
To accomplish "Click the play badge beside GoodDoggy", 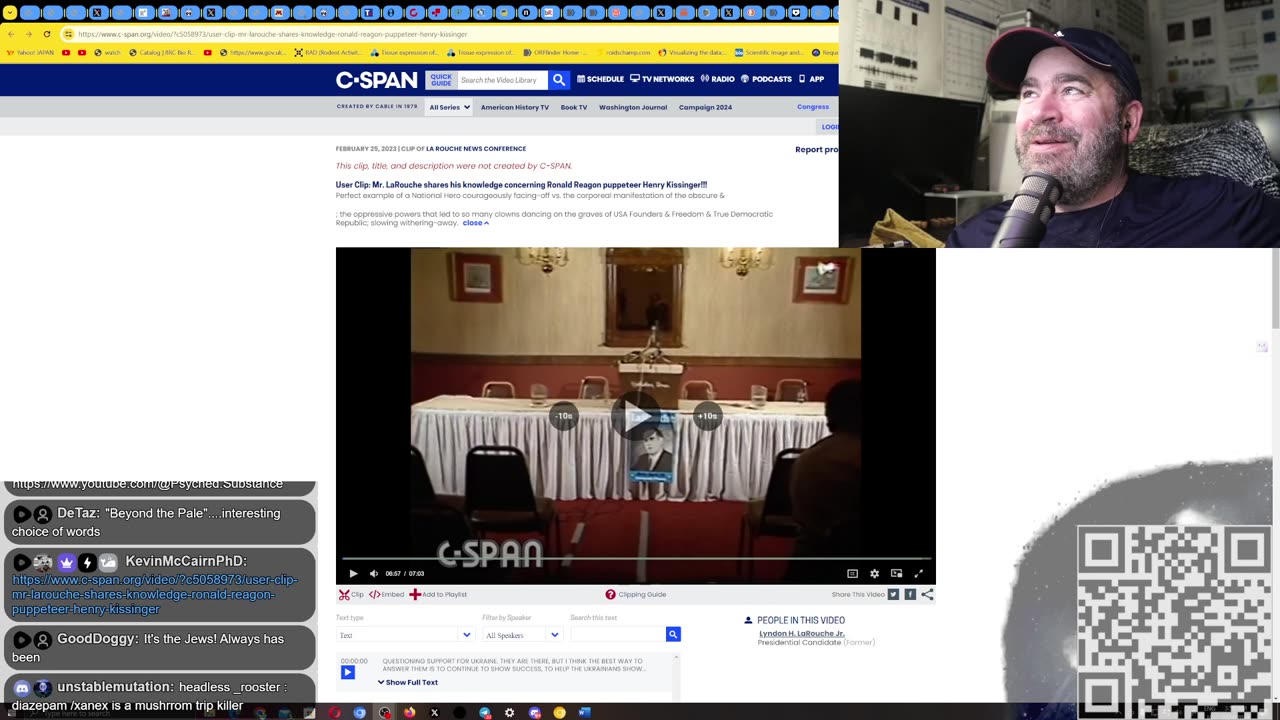I will click(21, 640).
